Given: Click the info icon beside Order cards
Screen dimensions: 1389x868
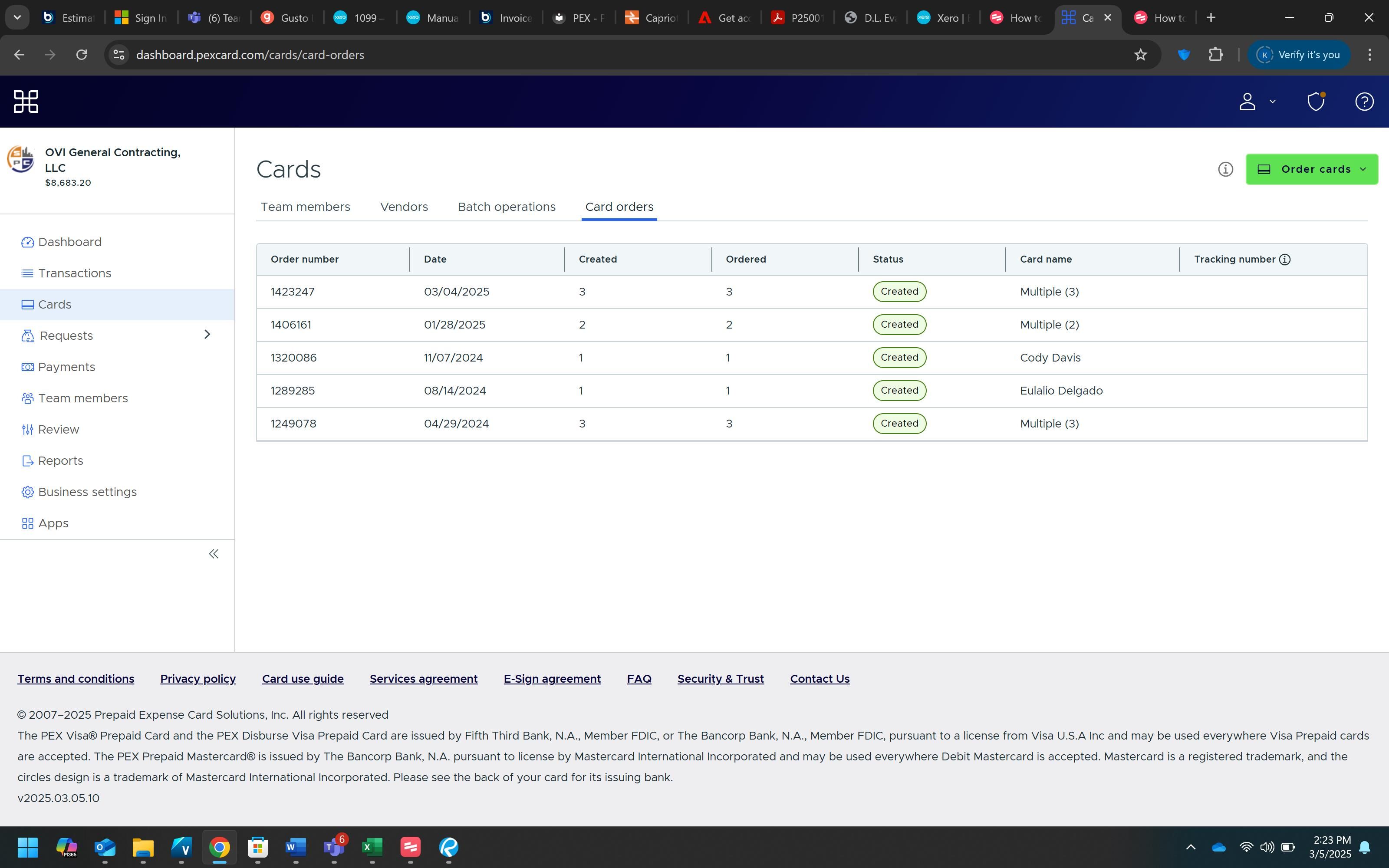Looking at the screenshot, I should [x=1225, y=169].
